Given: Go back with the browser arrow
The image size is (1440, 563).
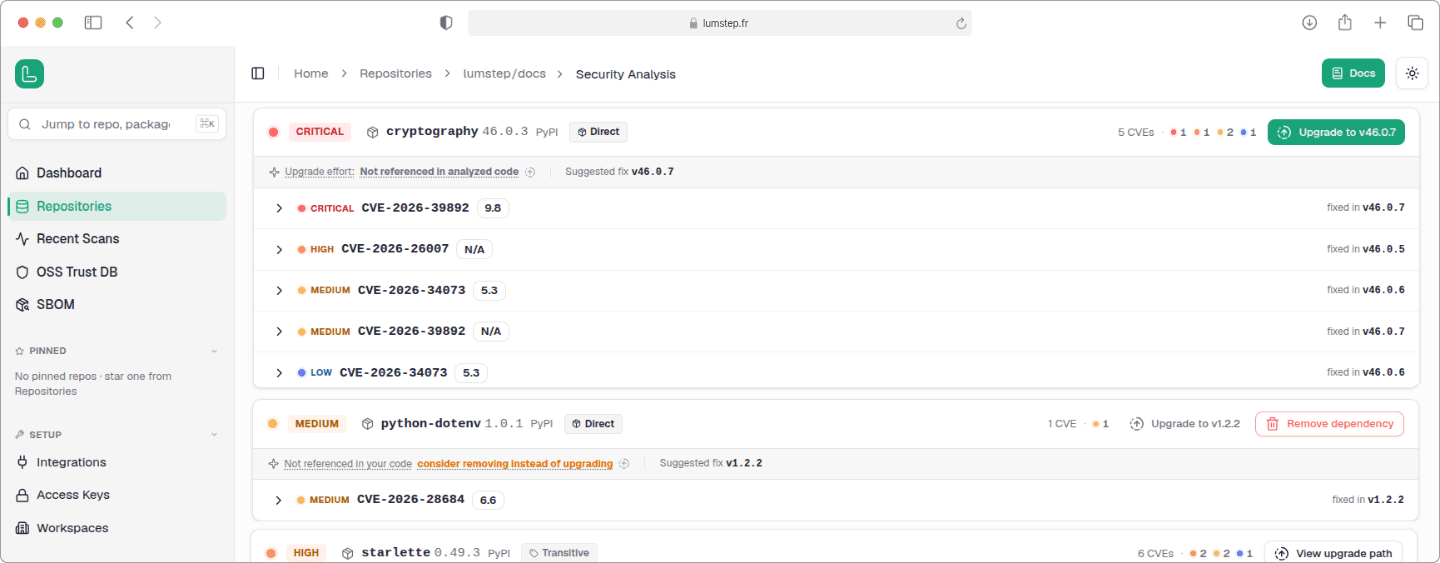Looking at the screenshot, I should click(129, 22).
